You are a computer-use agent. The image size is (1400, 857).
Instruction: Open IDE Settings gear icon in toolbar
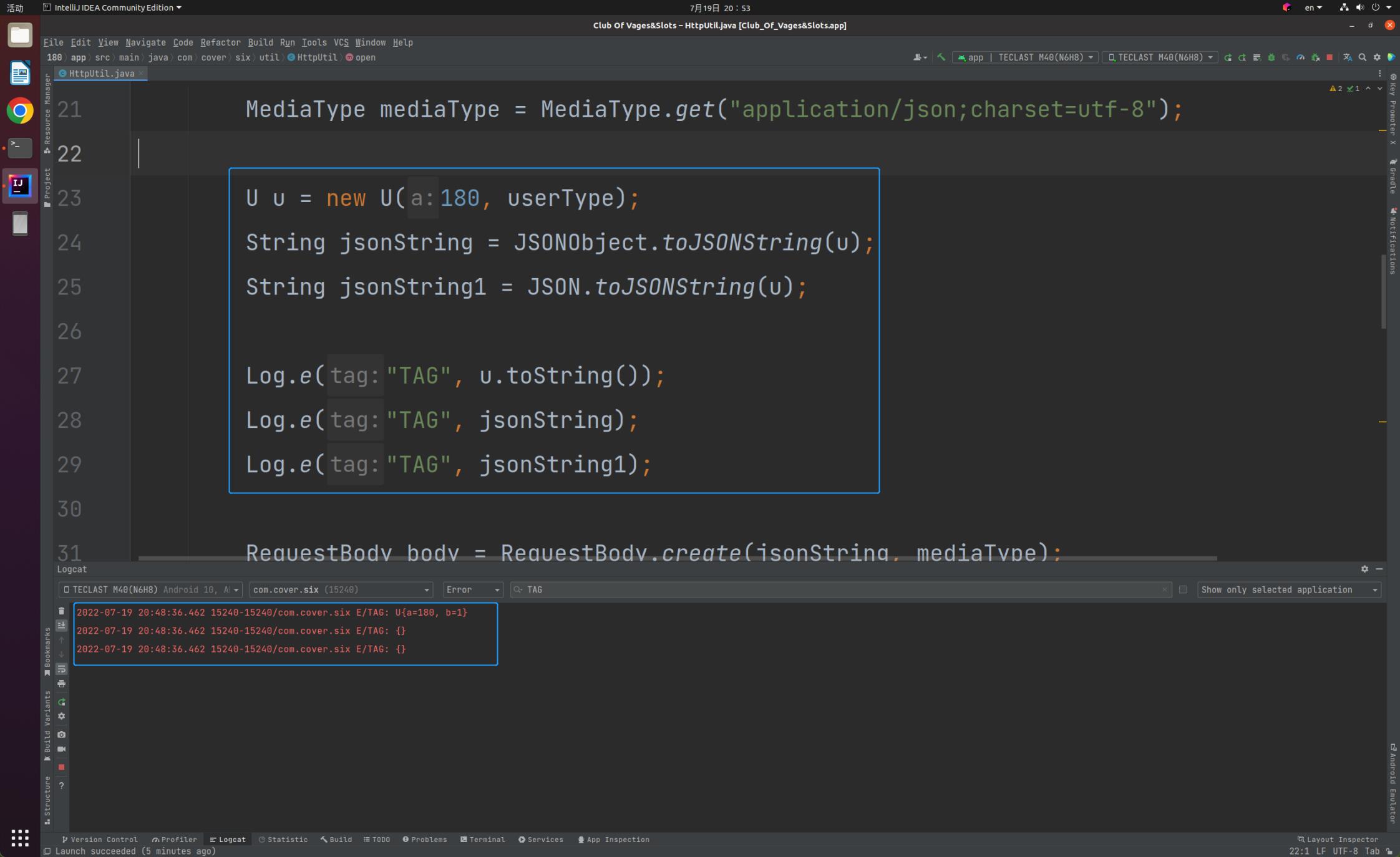1376,57
